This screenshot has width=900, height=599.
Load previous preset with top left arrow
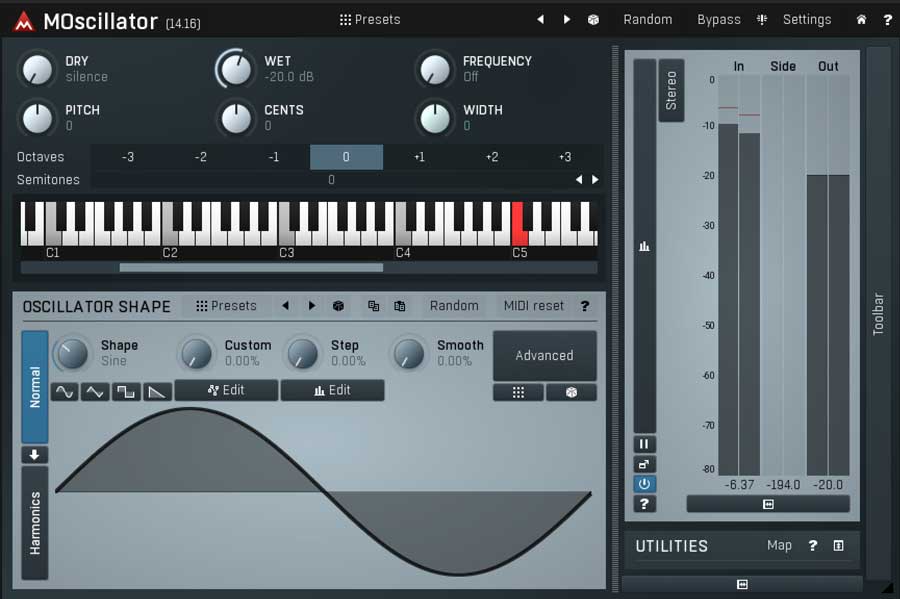click(x=540, y=20)
